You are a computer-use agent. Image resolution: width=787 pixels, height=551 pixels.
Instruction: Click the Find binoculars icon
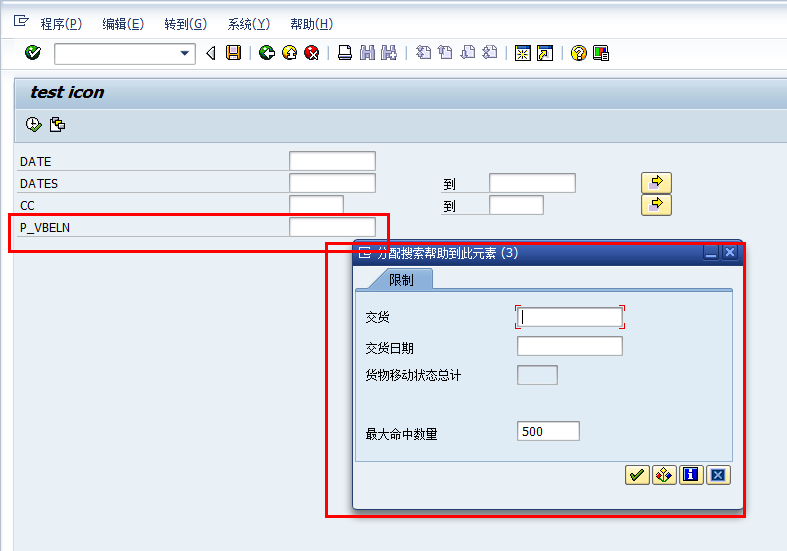pos(367,52)
